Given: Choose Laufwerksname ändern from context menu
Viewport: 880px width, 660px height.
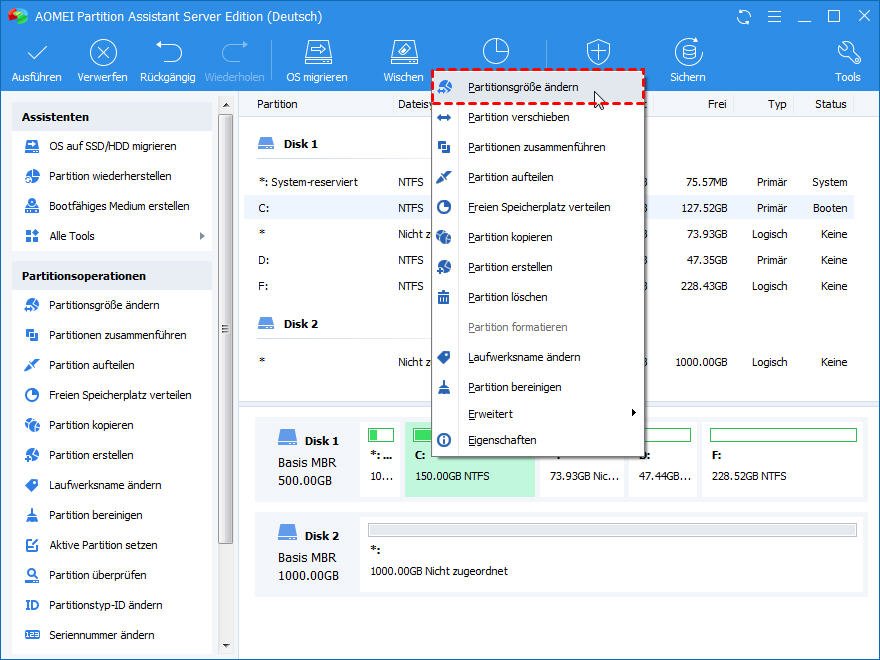Looking at the screenshot, I should (538, 358).
